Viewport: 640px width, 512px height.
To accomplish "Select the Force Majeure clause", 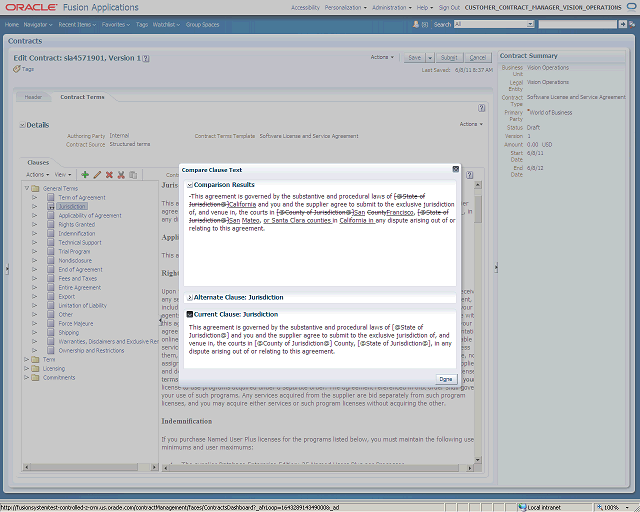I will coord(76,323).
